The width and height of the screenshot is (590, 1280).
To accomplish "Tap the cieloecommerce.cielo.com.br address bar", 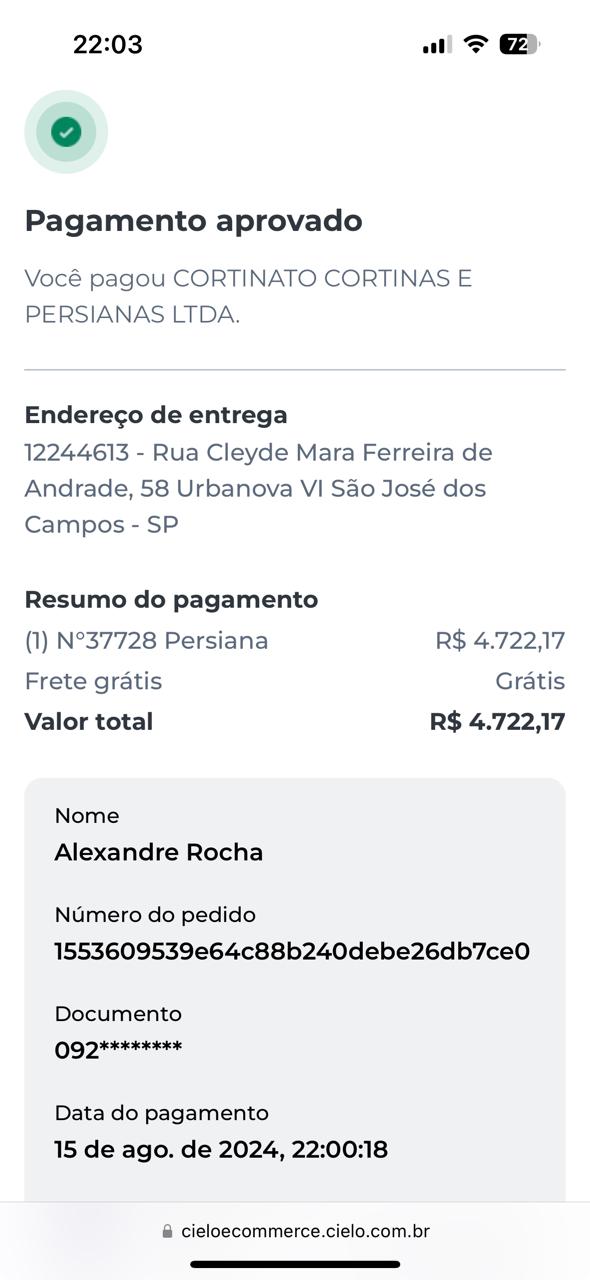I will click(x=295, y=1232).
